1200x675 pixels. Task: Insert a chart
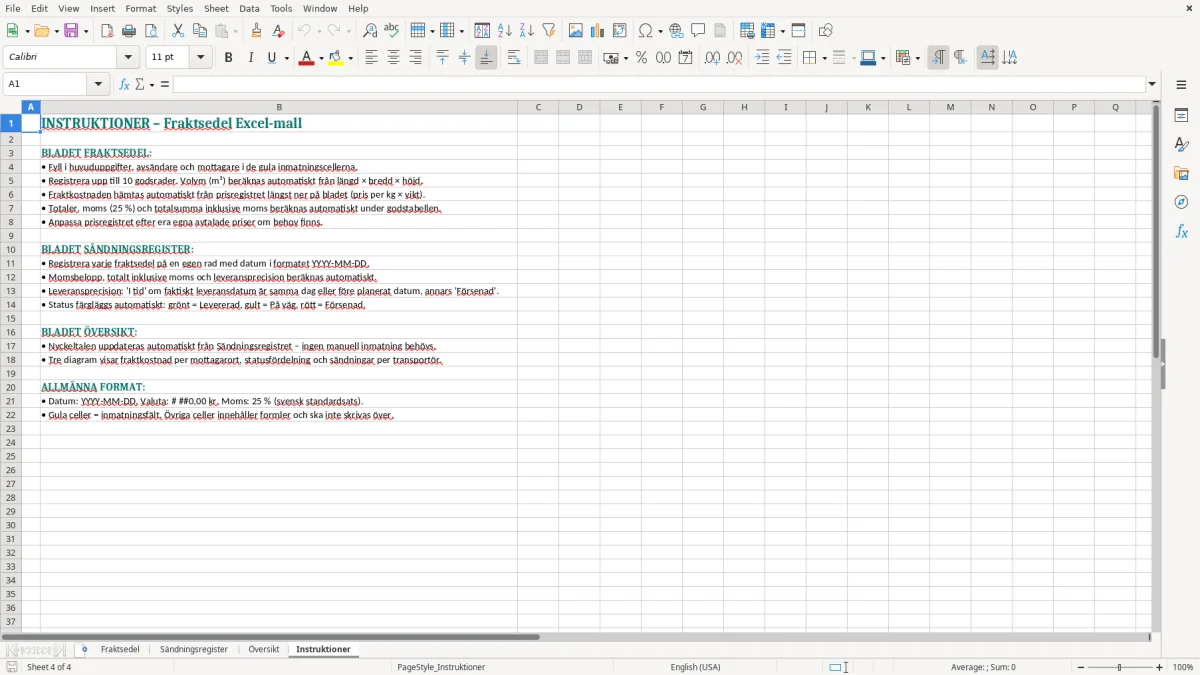pos(598,31)
